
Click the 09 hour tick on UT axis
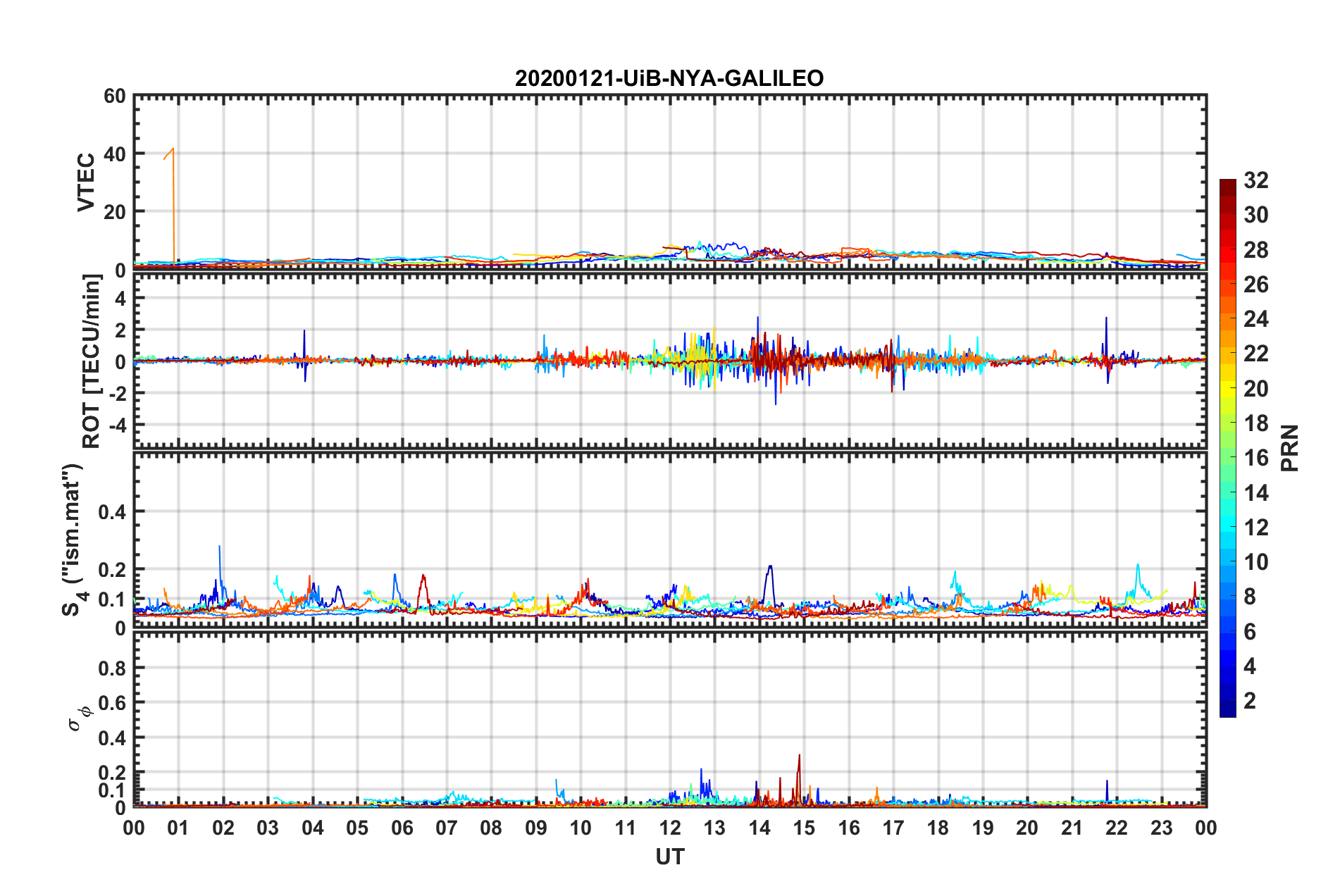[x=536, y=828]
